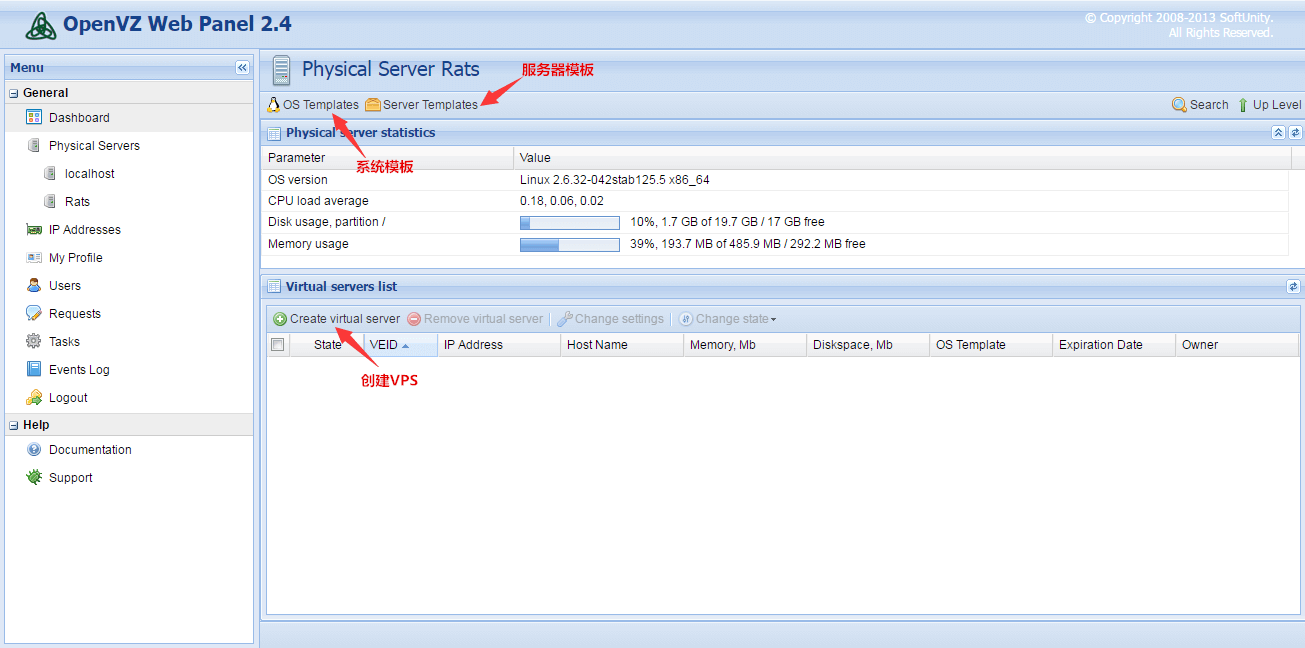This screenshot has height=648, width=1305.
Task: Click the OS Templates penguin icon
Action: click(274, 105)
